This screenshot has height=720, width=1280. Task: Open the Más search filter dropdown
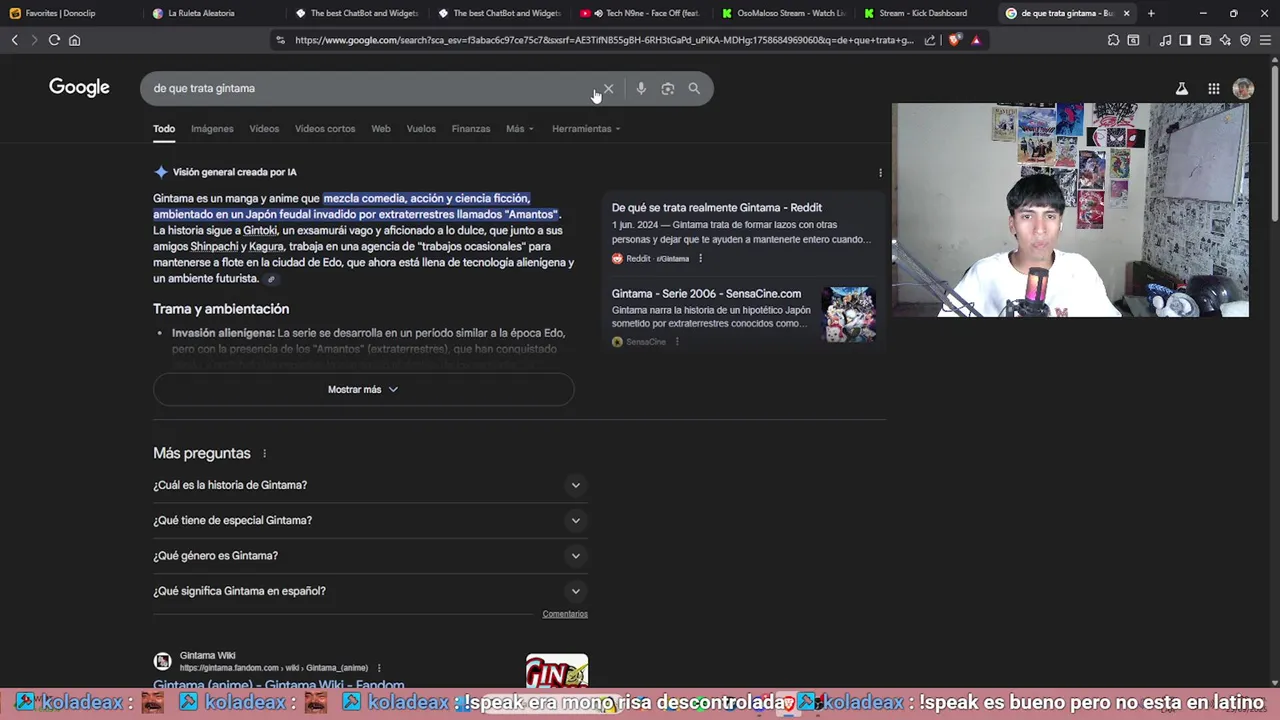point(520,128)
